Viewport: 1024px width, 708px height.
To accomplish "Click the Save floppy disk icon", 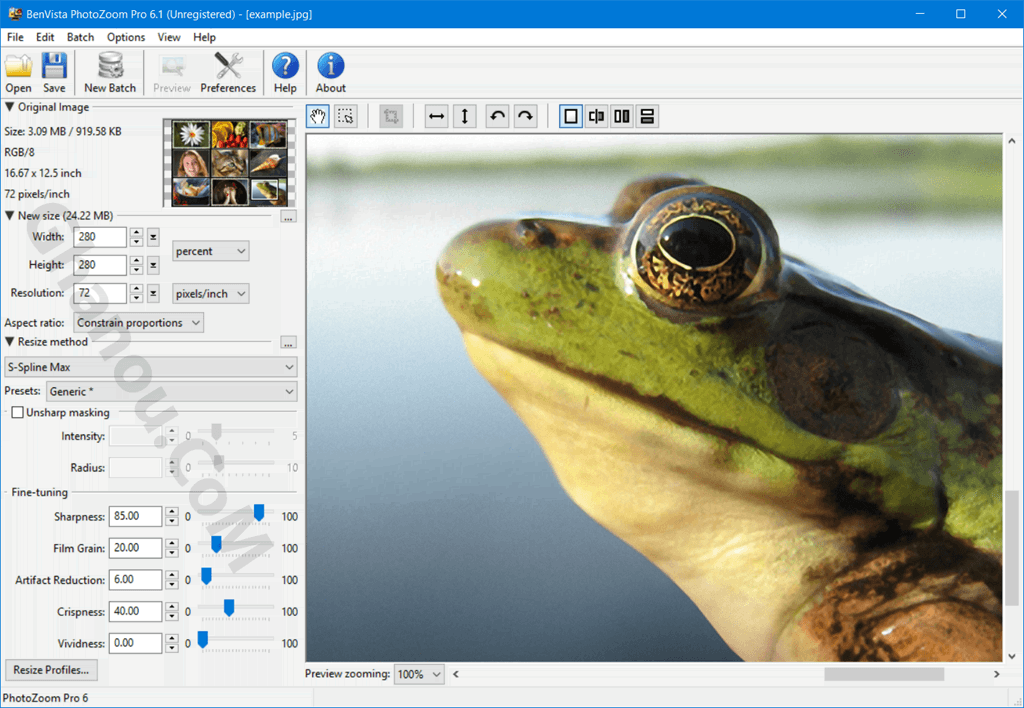I will (x=54, y=72).
